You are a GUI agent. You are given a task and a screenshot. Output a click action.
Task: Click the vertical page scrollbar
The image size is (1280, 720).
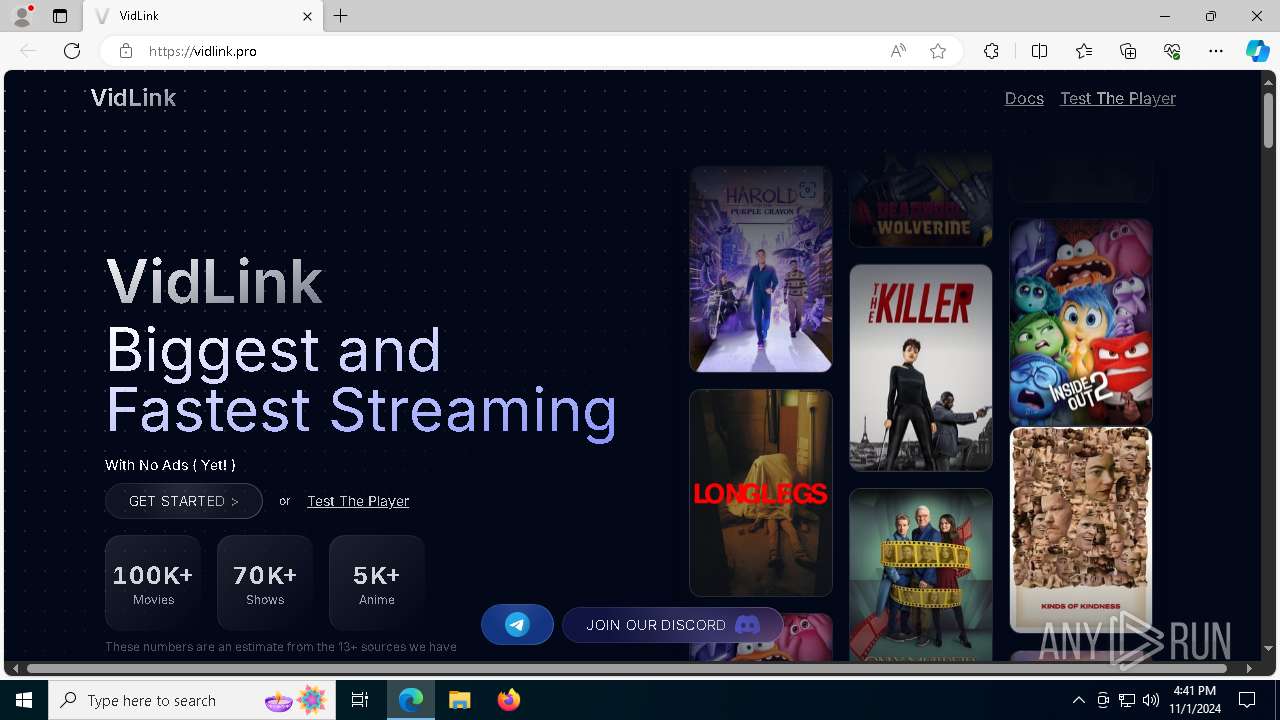[1268, 120]
